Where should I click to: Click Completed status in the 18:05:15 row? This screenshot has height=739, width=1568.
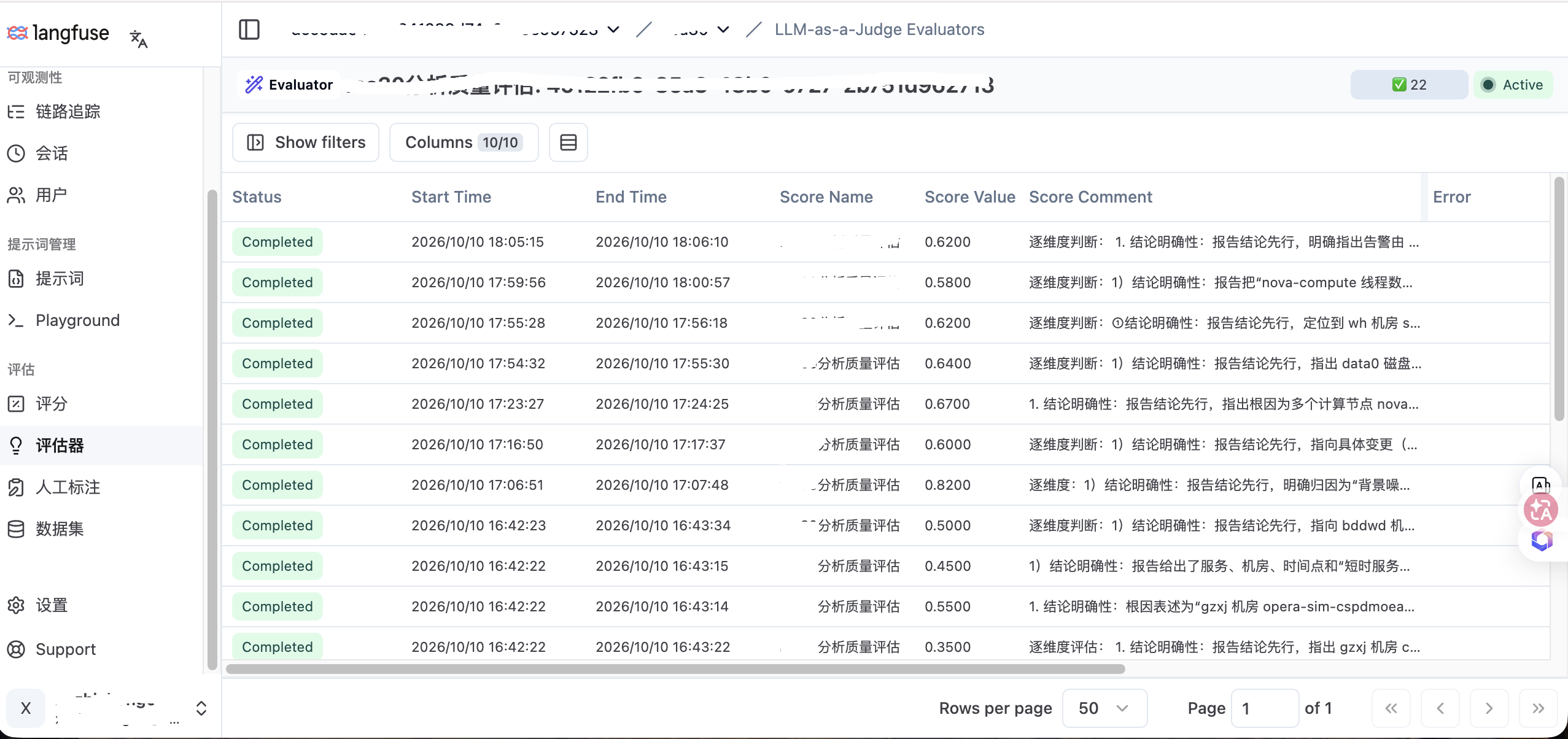[278, 242]
